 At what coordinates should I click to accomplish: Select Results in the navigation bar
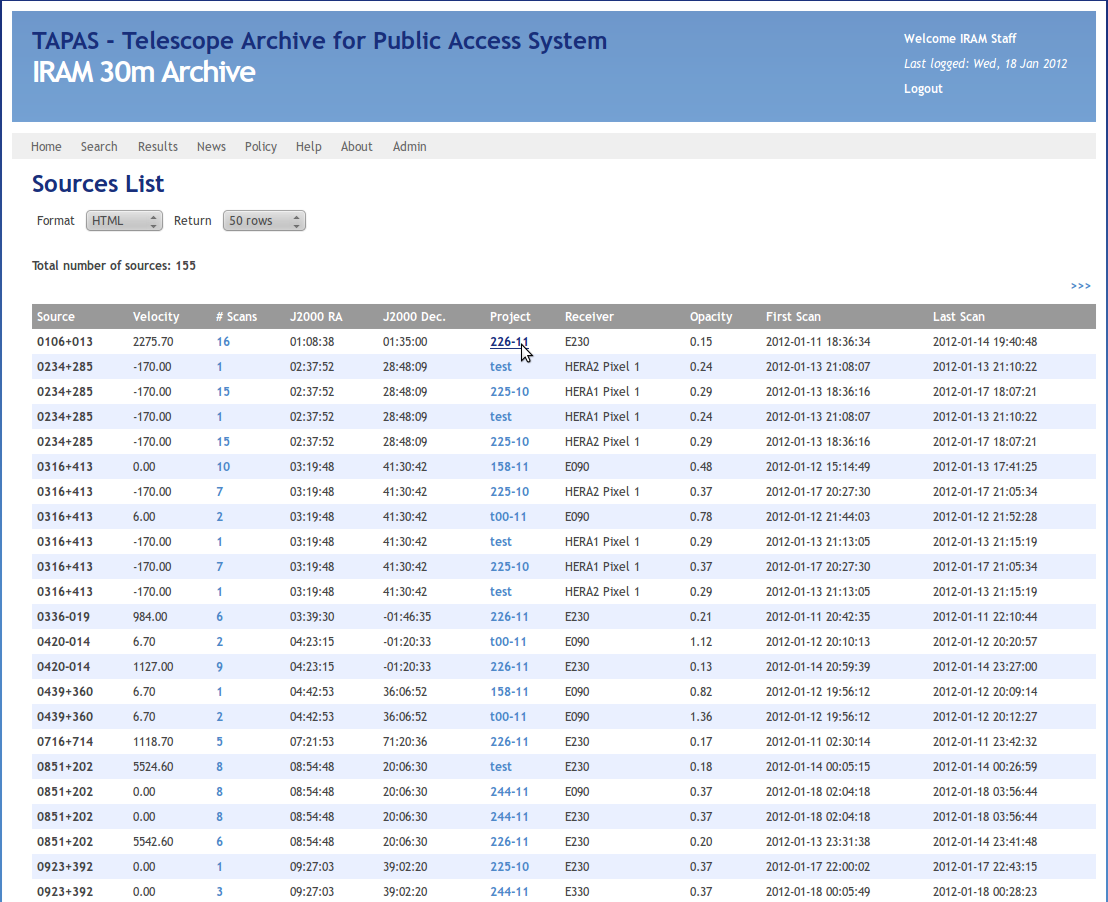(158, 147)
